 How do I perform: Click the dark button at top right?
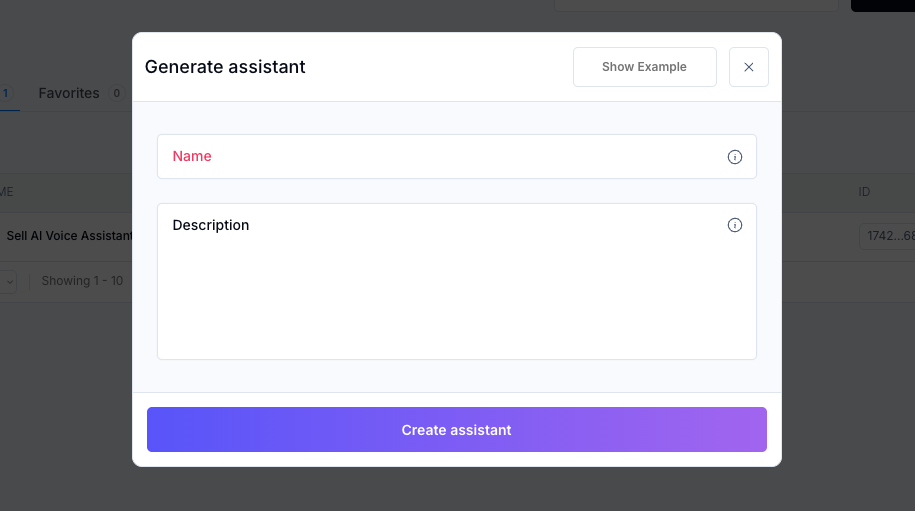tap(883, 5)
